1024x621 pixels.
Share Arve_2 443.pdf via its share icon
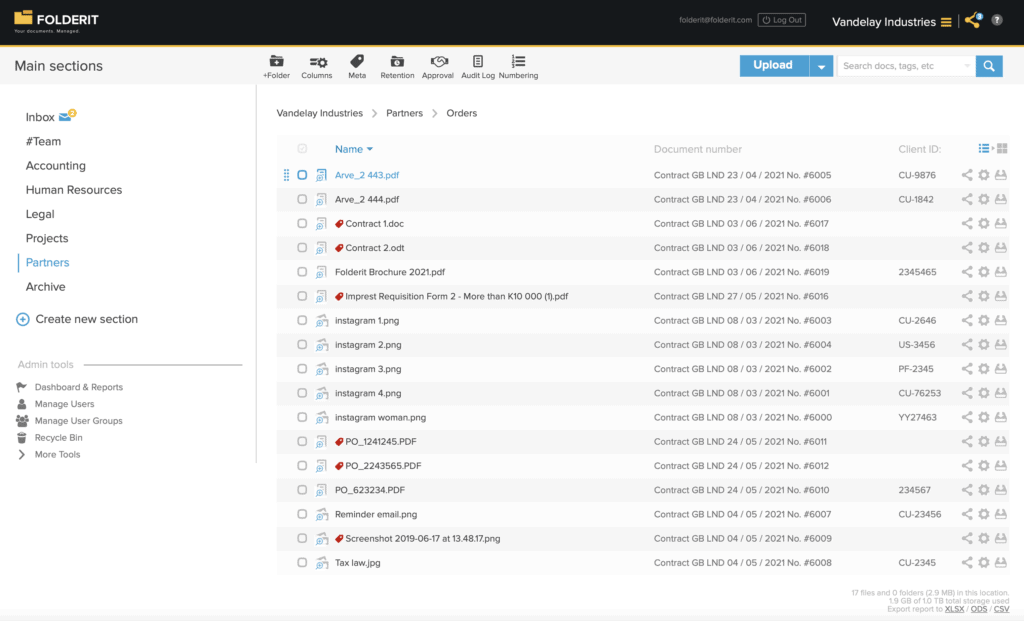click(x=967, y=175)
